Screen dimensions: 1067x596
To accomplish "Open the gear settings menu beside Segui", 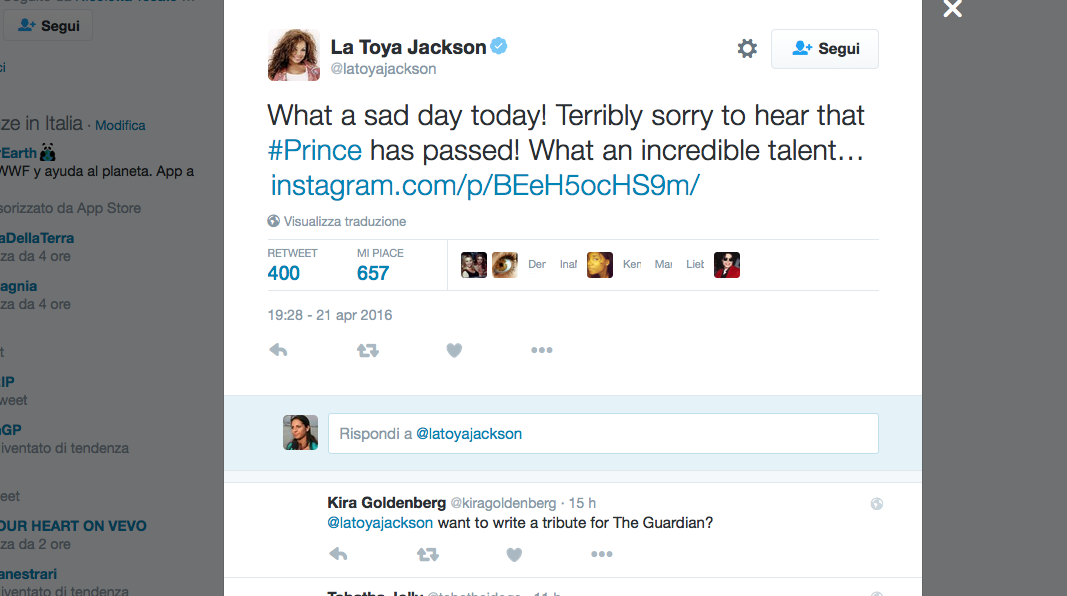I will click(747, 49).
